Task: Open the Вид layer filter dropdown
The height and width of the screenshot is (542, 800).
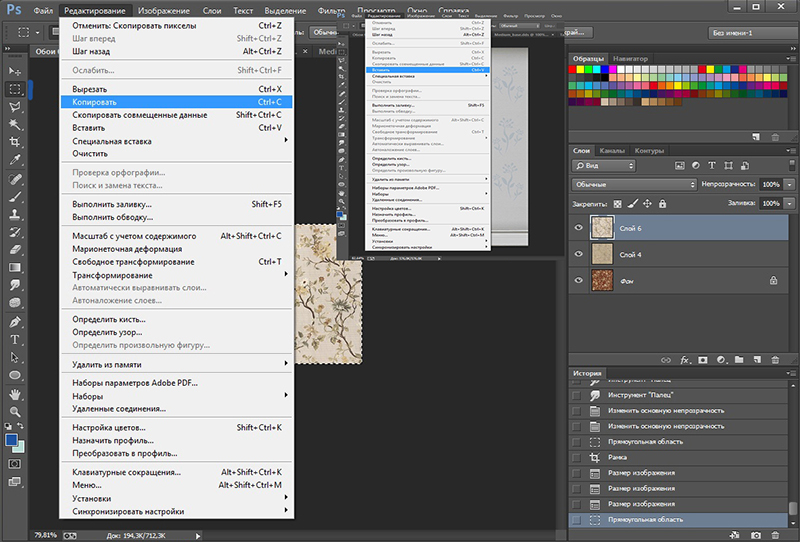Action: coord(604,165)
